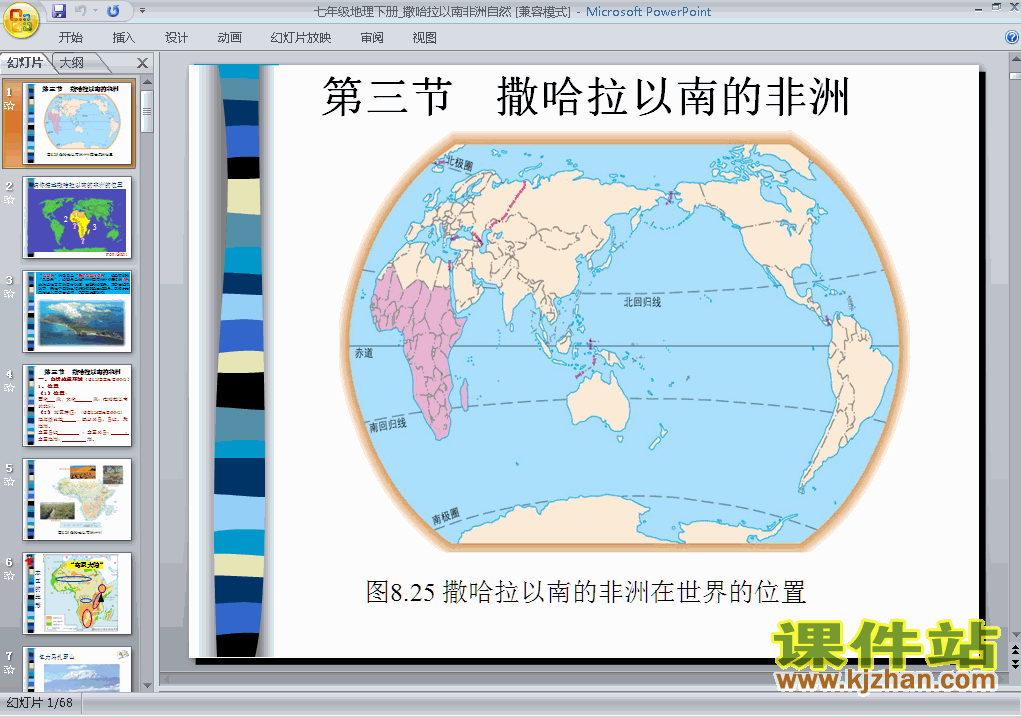Click the thumbnail pane scroll down arrow
Viewport: 1021px width, 717px height.
pos(147,685)
